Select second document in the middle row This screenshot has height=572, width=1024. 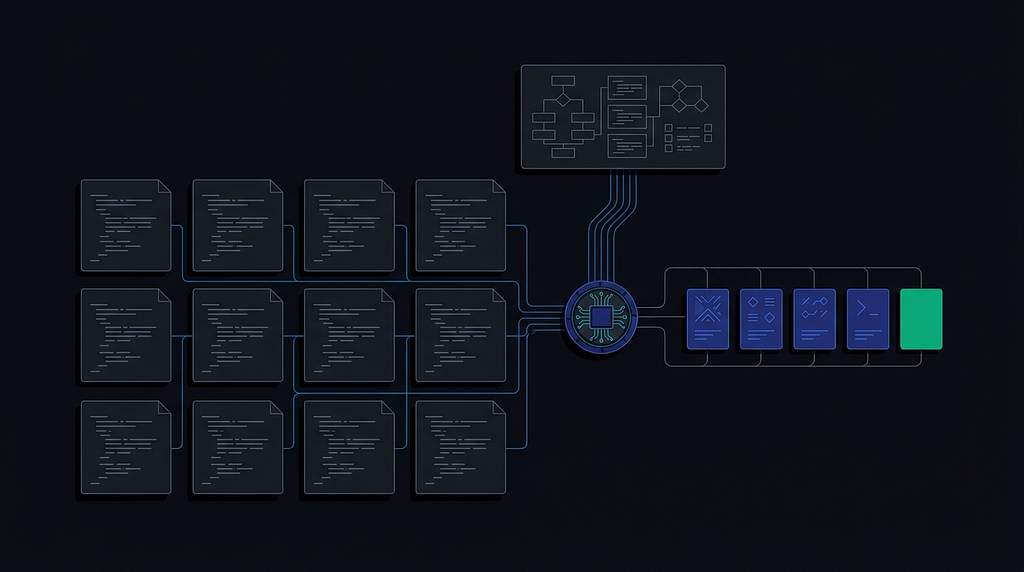coord(238,336)
